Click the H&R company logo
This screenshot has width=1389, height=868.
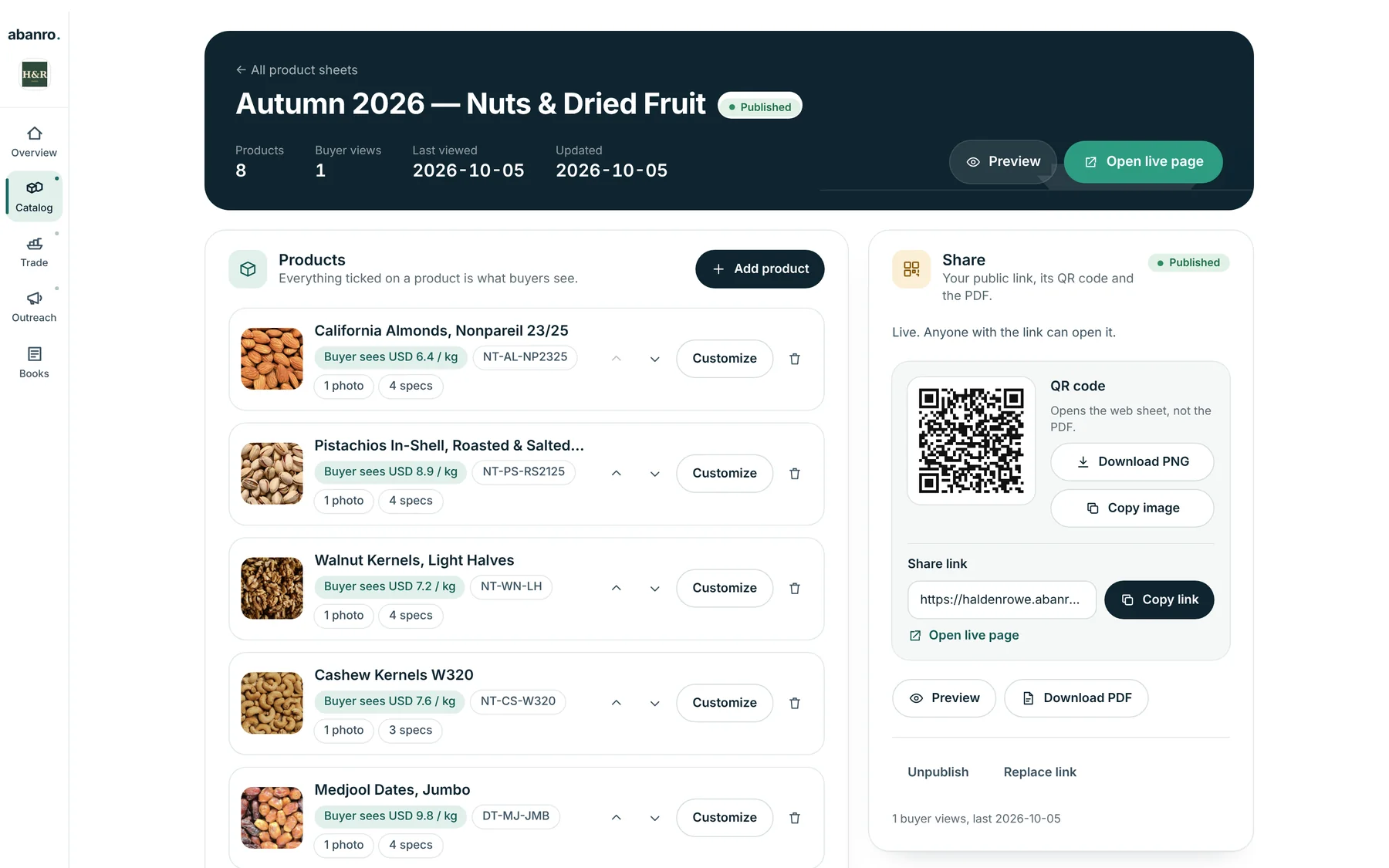coord(35,75)
